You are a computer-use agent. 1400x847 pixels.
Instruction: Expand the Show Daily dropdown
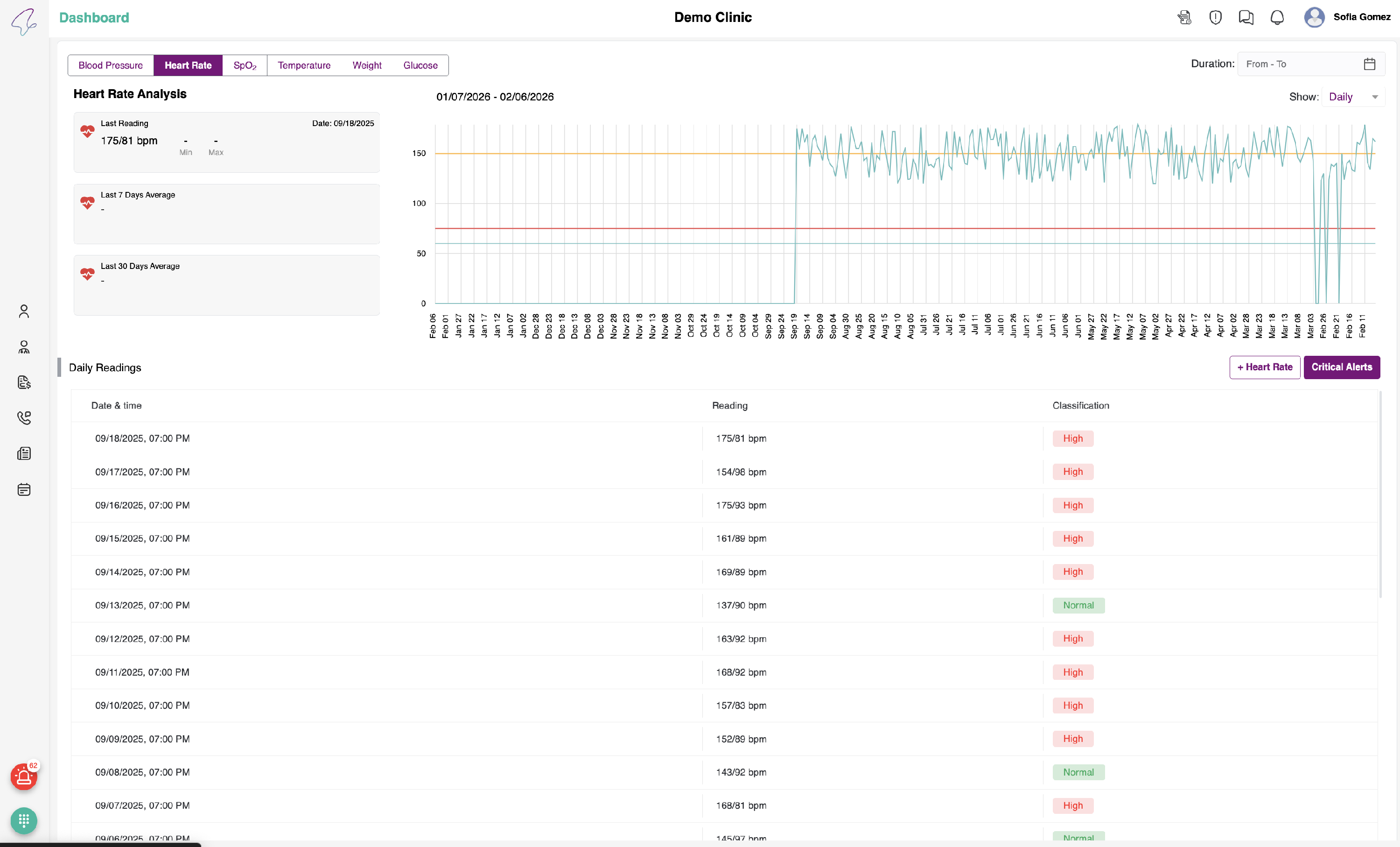pyautogui.click(x=1353, y=97)
